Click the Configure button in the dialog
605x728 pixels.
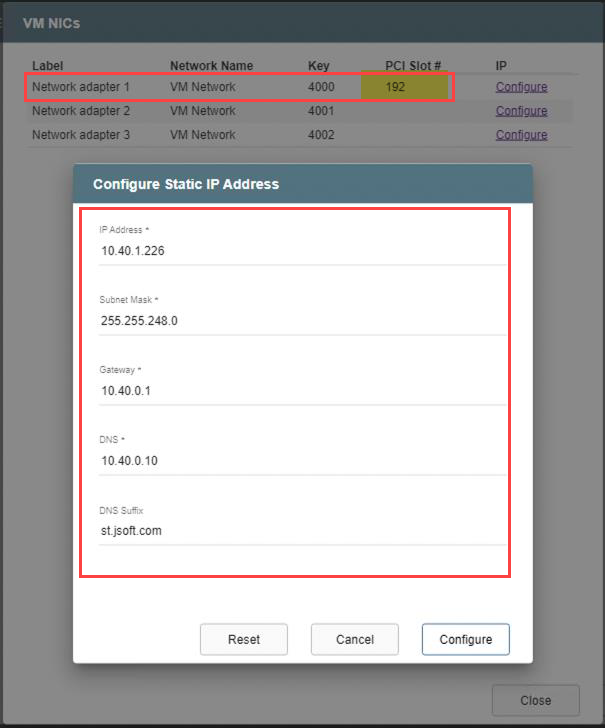click(465, 639)
